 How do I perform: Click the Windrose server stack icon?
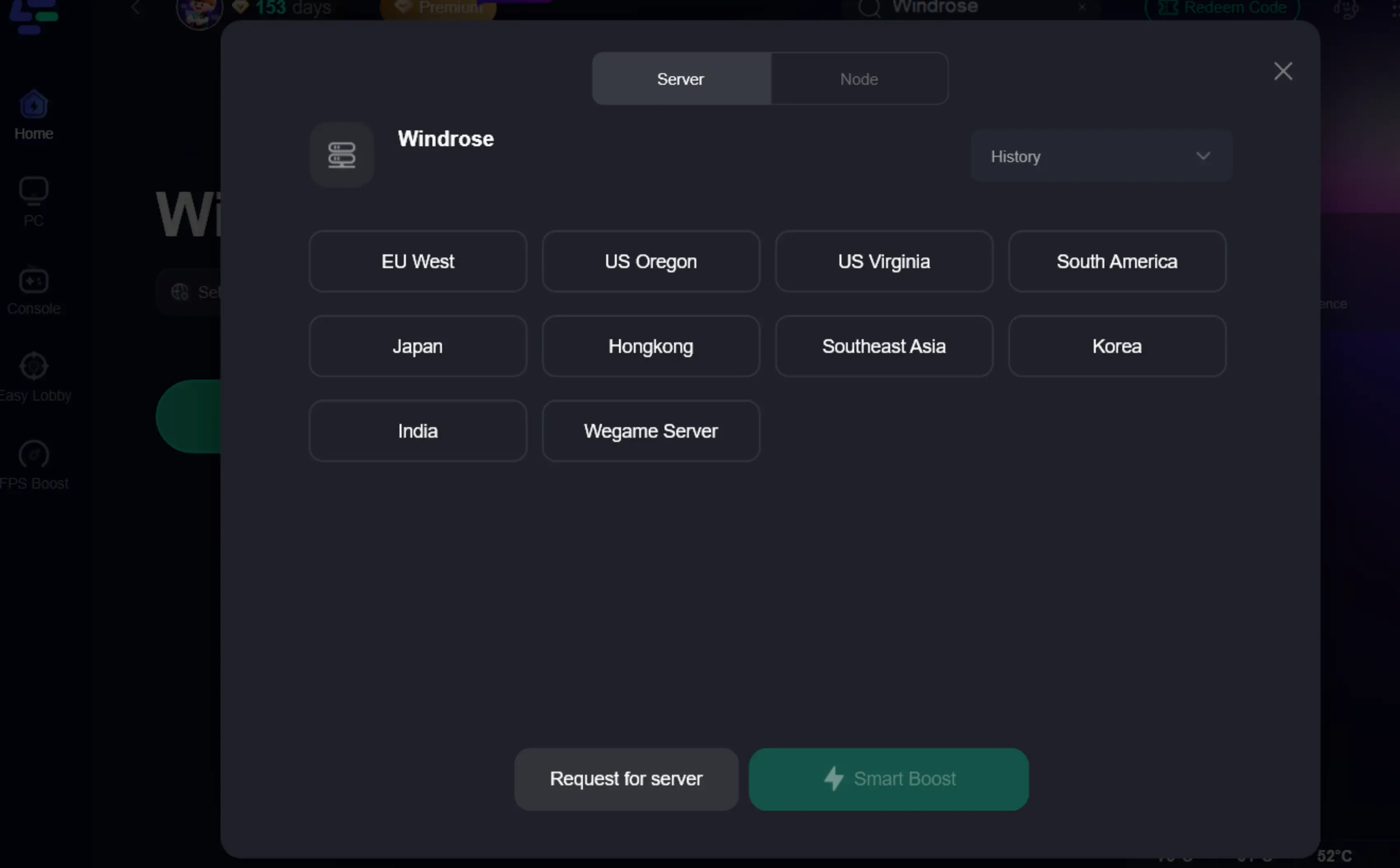click(x=342, y=155)
